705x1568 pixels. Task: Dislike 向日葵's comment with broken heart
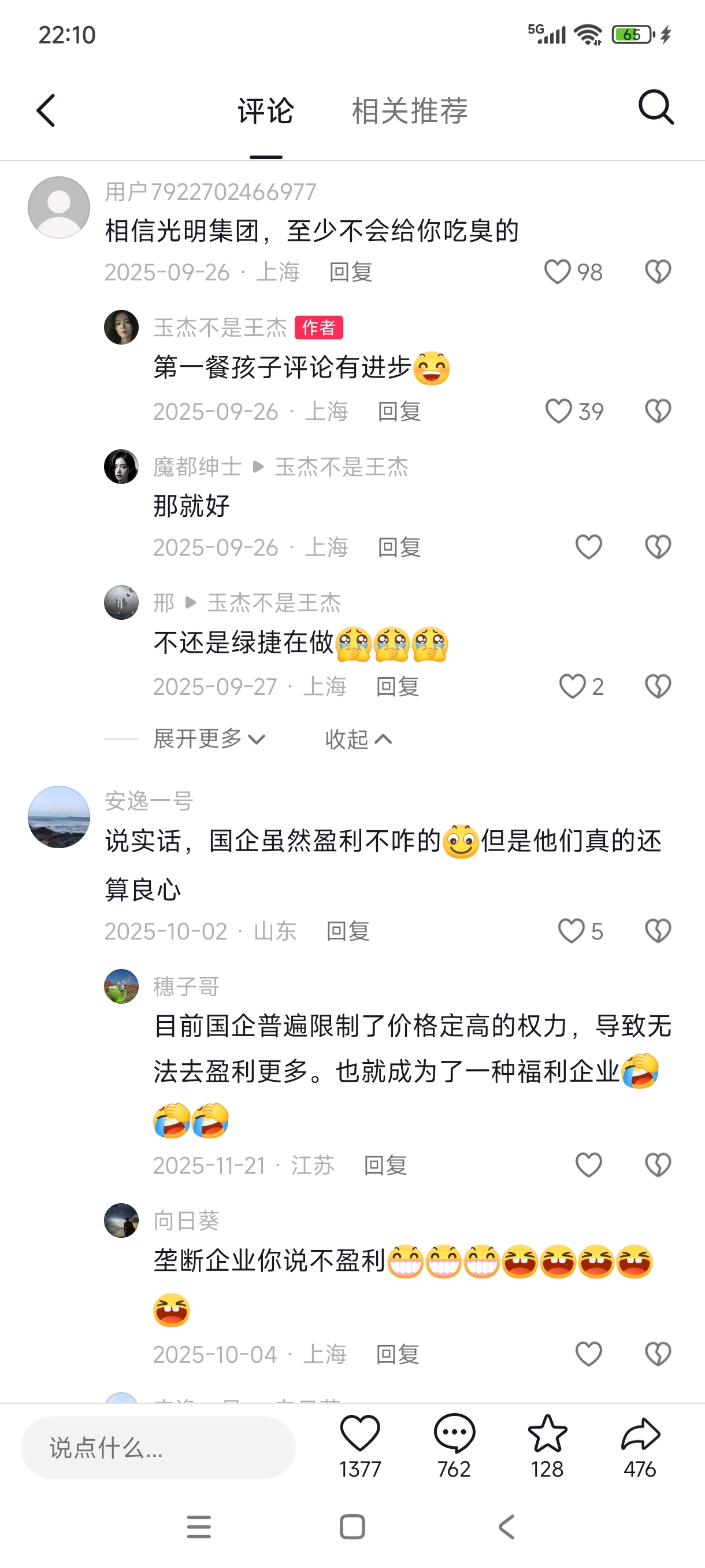(x=658, y=1353)
